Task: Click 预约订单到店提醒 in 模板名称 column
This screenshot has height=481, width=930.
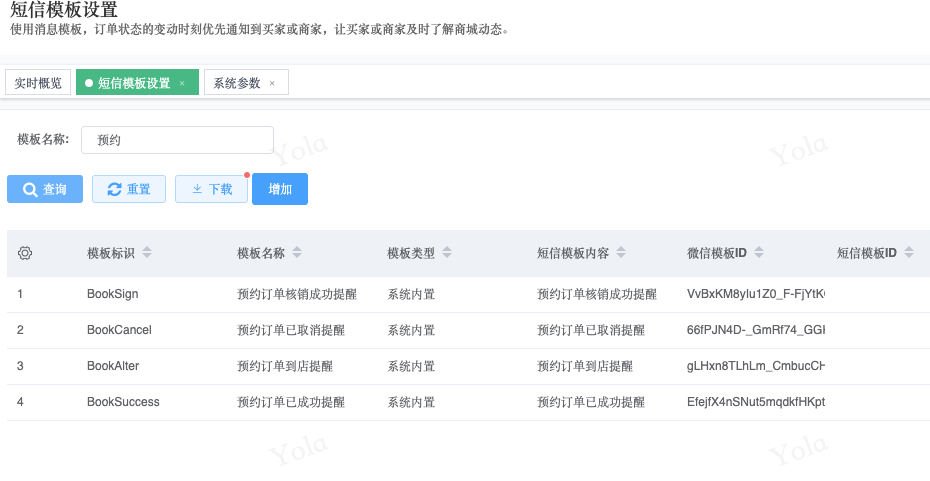Action: point(285,366)
